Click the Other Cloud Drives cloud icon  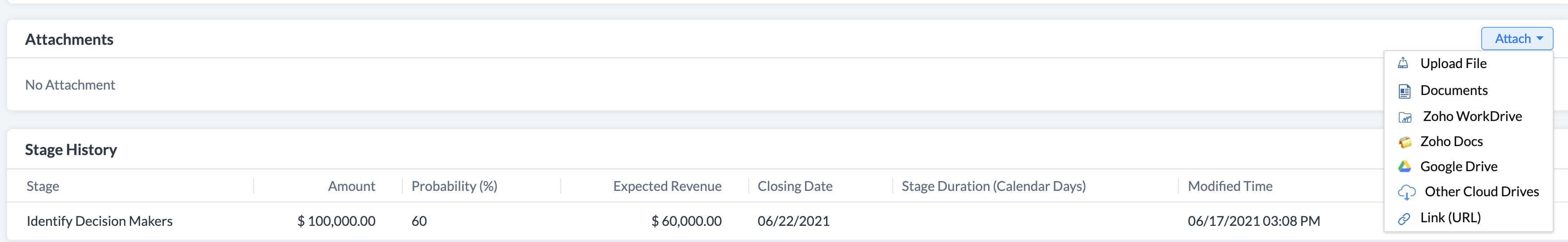(1407, 193)
